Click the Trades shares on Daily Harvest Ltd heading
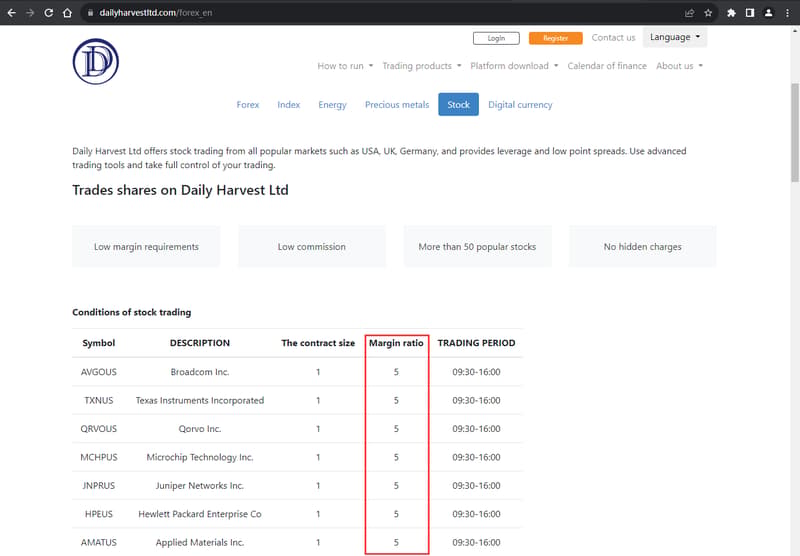This screenshot has width=800, height=556. pos(180,190)
